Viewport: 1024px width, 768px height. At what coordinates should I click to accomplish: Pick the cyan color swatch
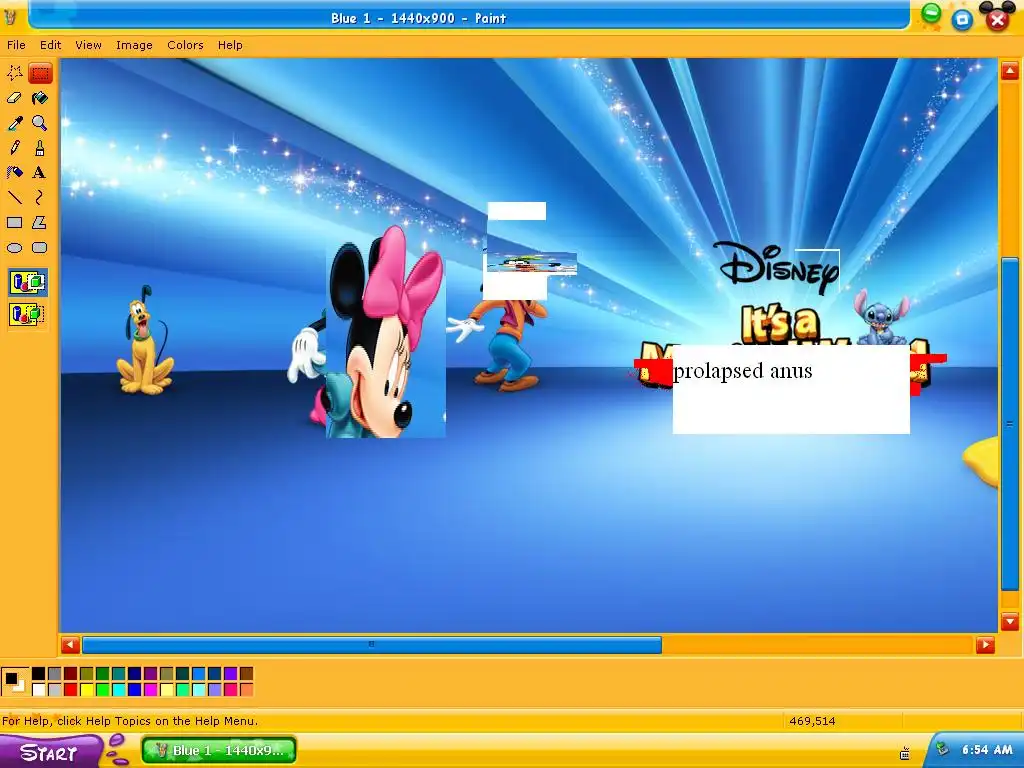118,690
